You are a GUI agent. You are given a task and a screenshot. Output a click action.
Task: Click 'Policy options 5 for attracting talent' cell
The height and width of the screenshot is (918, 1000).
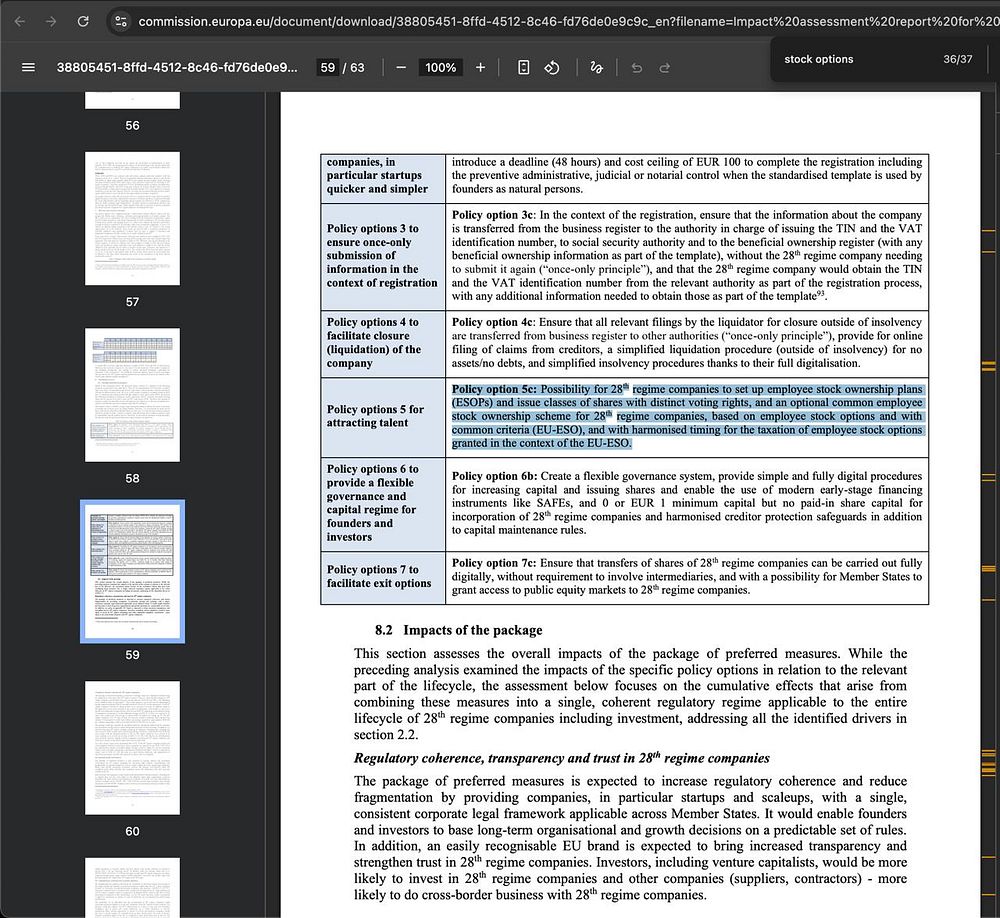[383, 416]
